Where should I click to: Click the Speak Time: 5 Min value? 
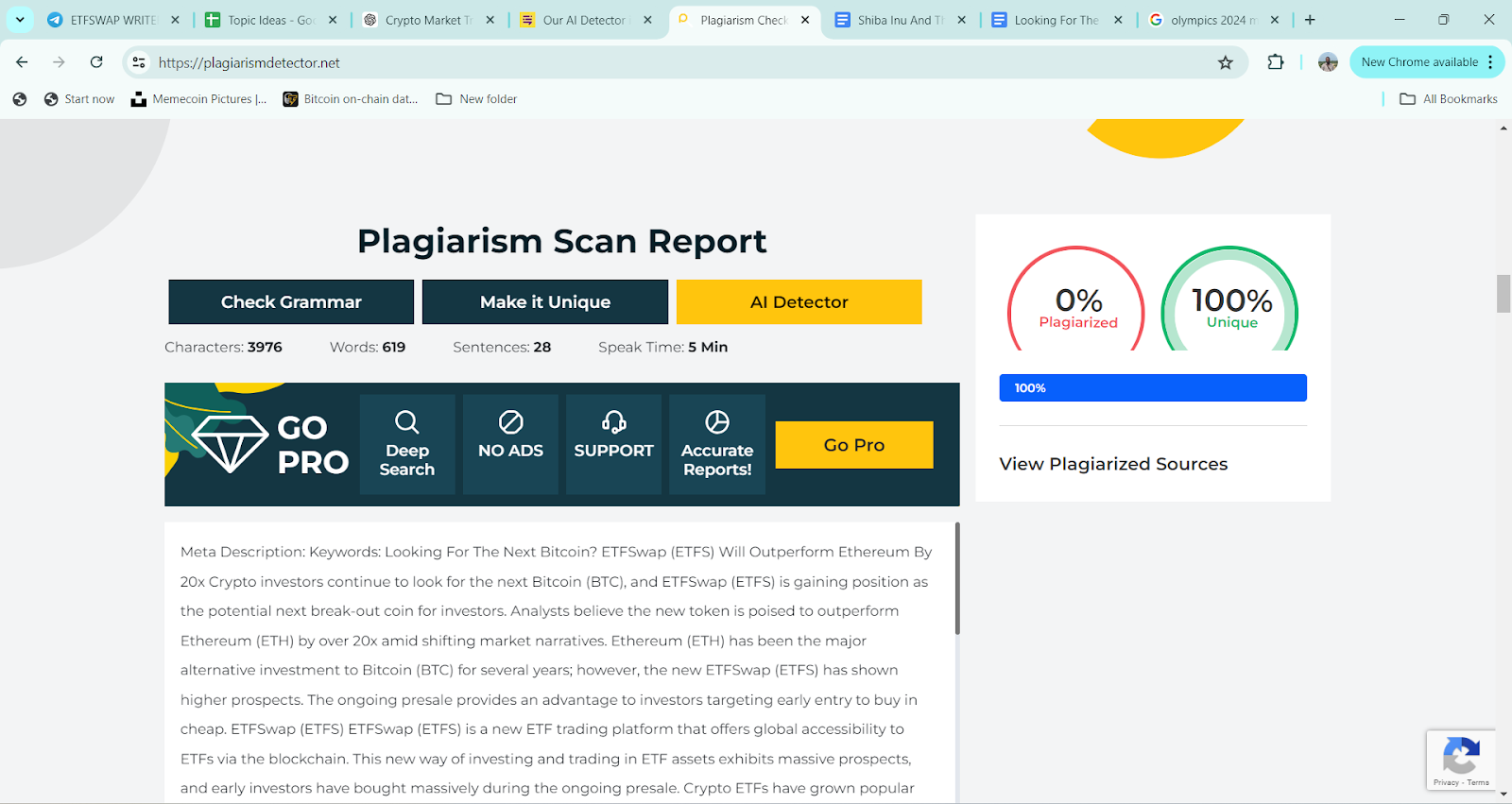pyautogui.click(x=662, y=347)
